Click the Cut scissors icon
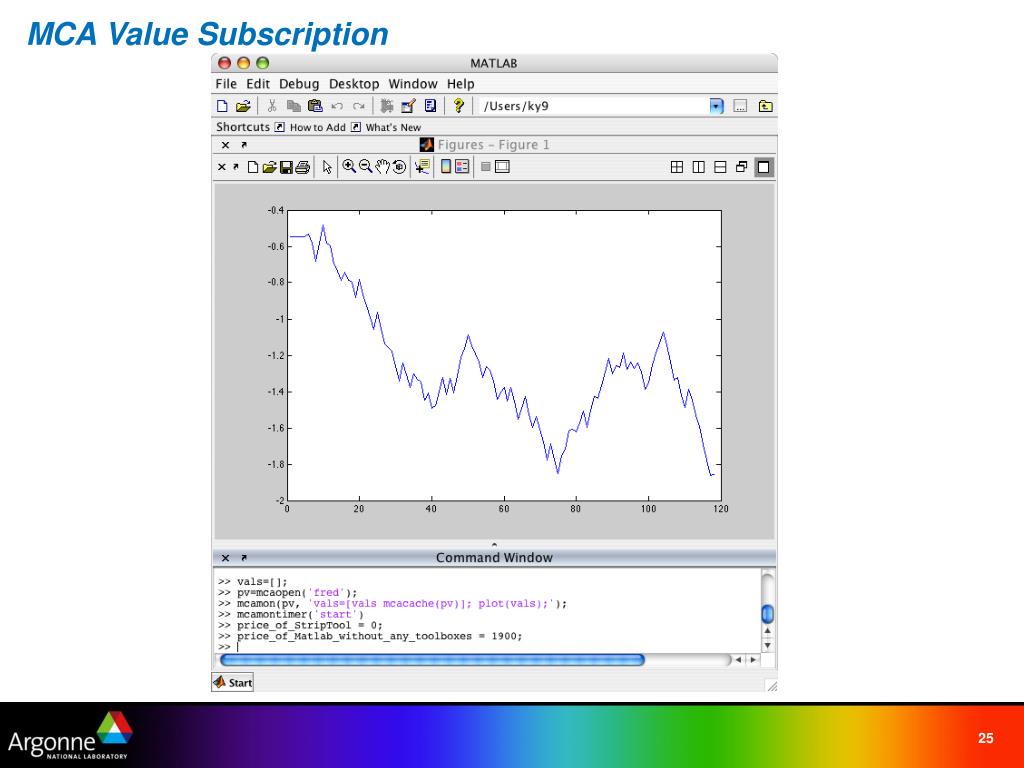Image resolution: width=1024 pixels, height=768 pixels. pos(272,106)
